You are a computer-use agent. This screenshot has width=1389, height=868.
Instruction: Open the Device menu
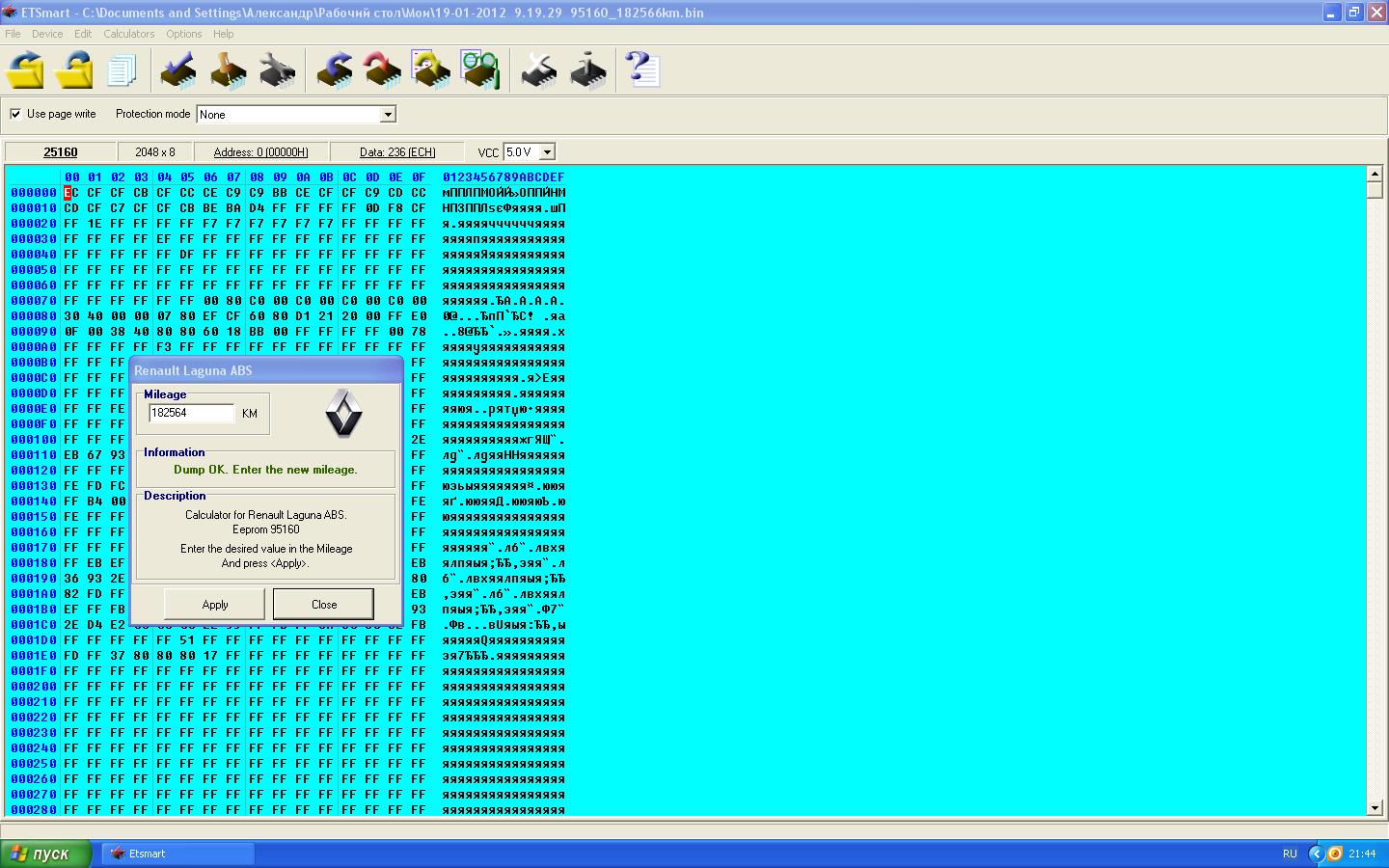[47, 34]
